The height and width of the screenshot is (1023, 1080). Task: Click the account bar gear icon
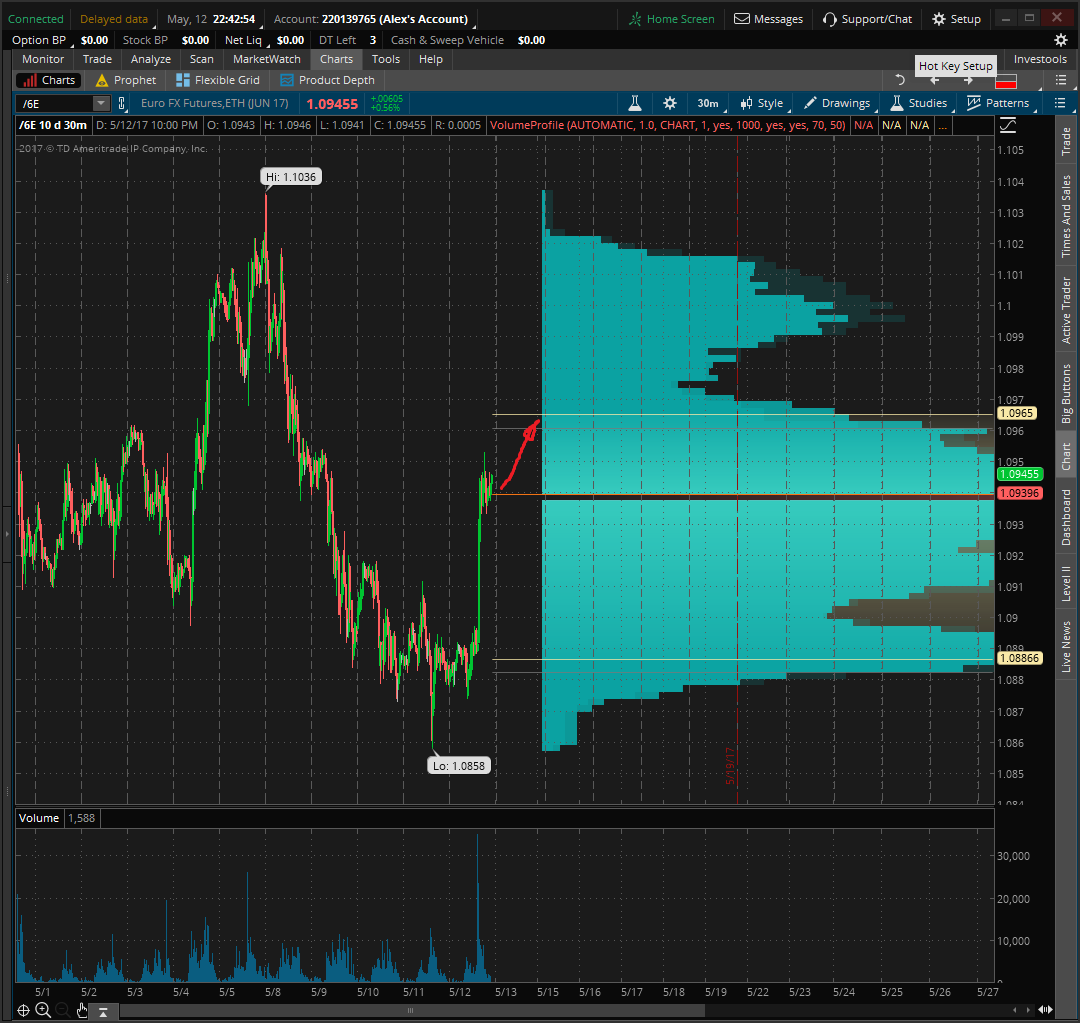coord(1061,40)
